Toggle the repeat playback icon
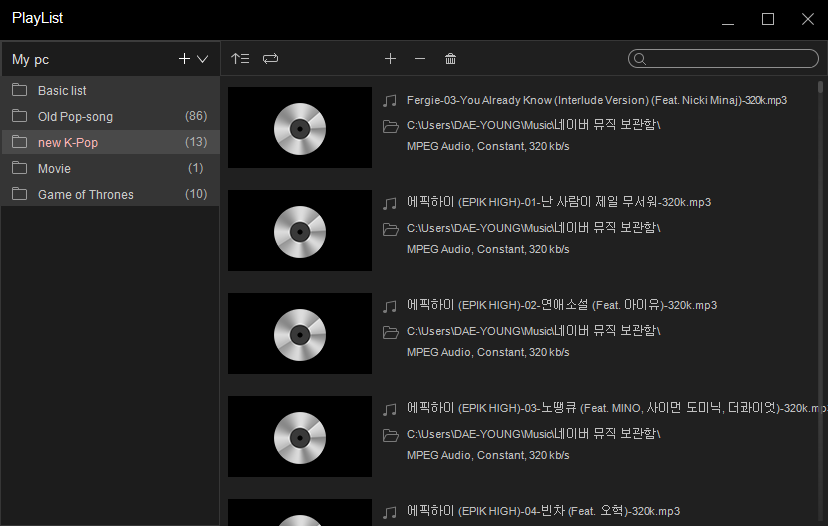The image size is (828, 526). coord(270,59)
